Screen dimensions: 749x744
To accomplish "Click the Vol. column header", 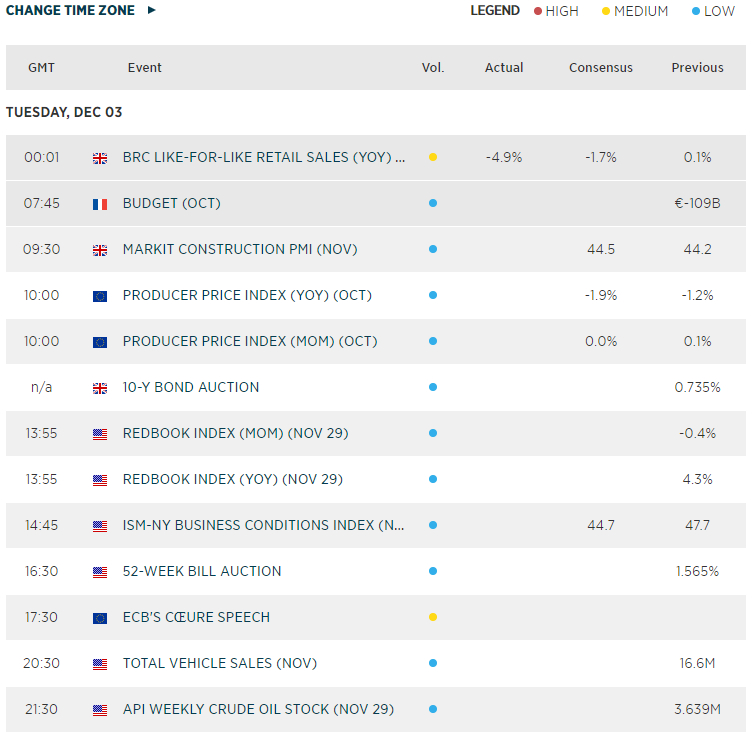I will point(433,68).
